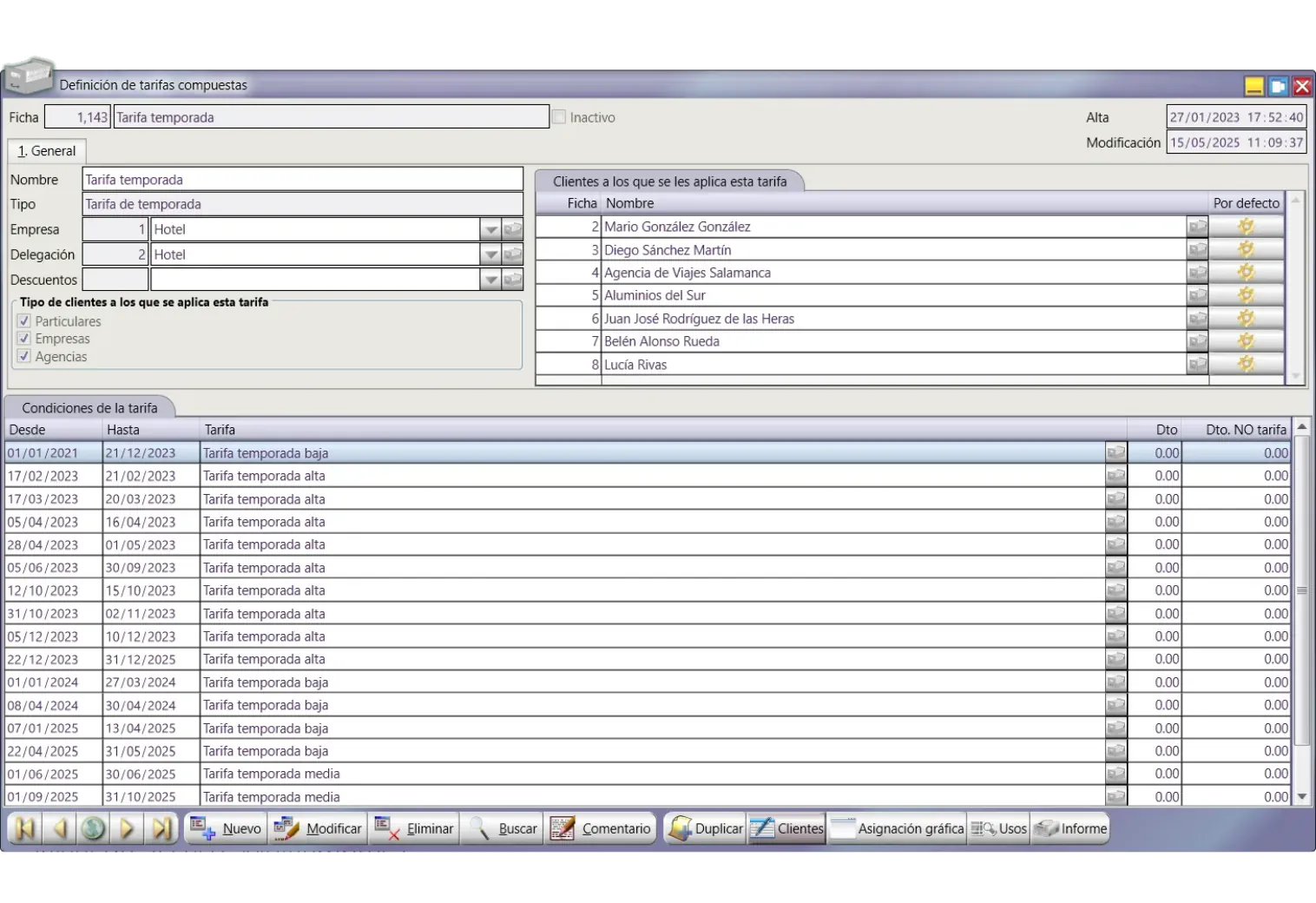Open tariff lookup icon on first condition row
Screen dimensions: 1316x903
[x=1115, y=453]
